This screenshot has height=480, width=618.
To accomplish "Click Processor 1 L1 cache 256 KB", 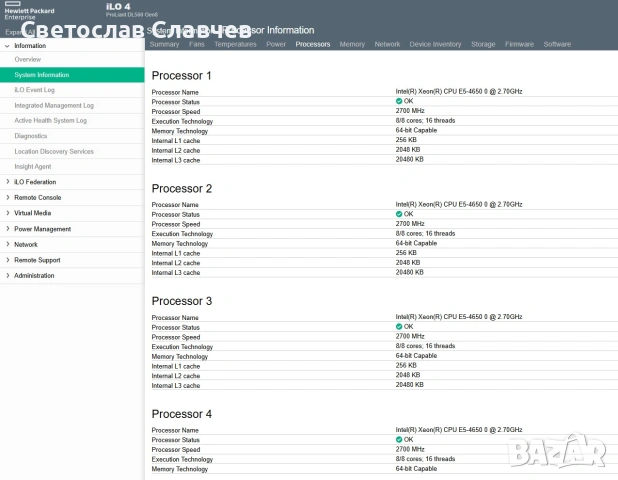I will (x=406, y=140).
